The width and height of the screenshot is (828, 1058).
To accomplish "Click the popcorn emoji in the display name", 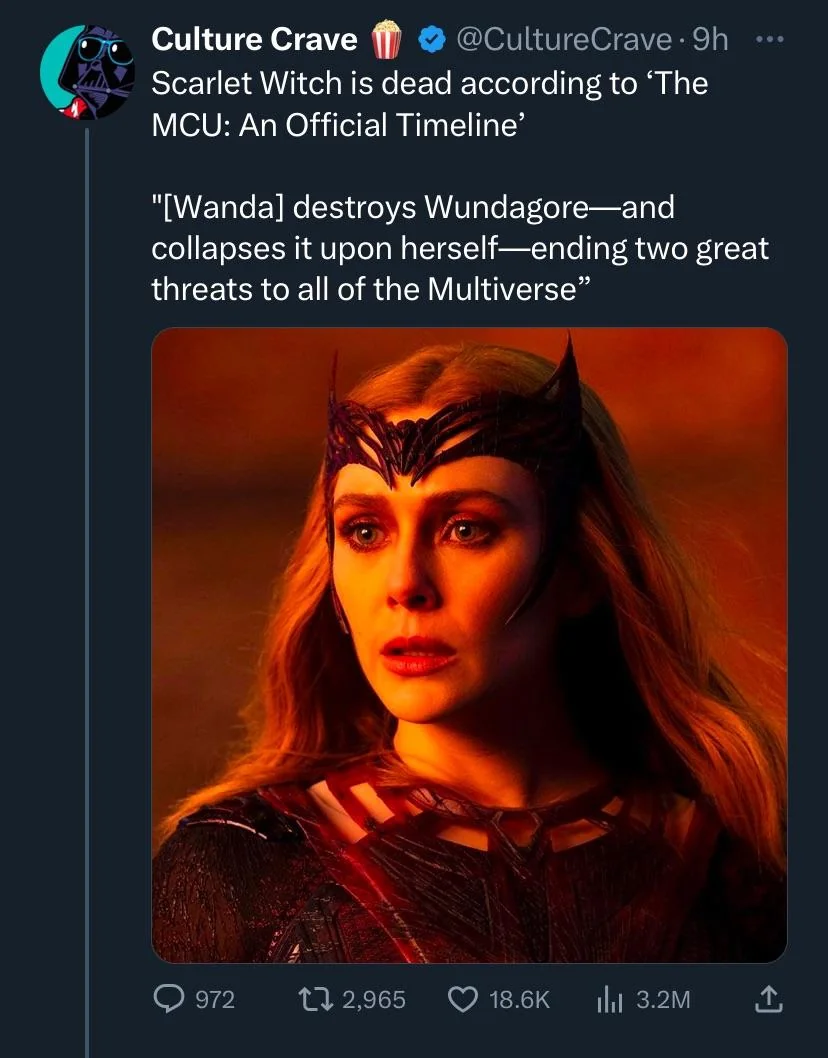I will click(387, 39).
